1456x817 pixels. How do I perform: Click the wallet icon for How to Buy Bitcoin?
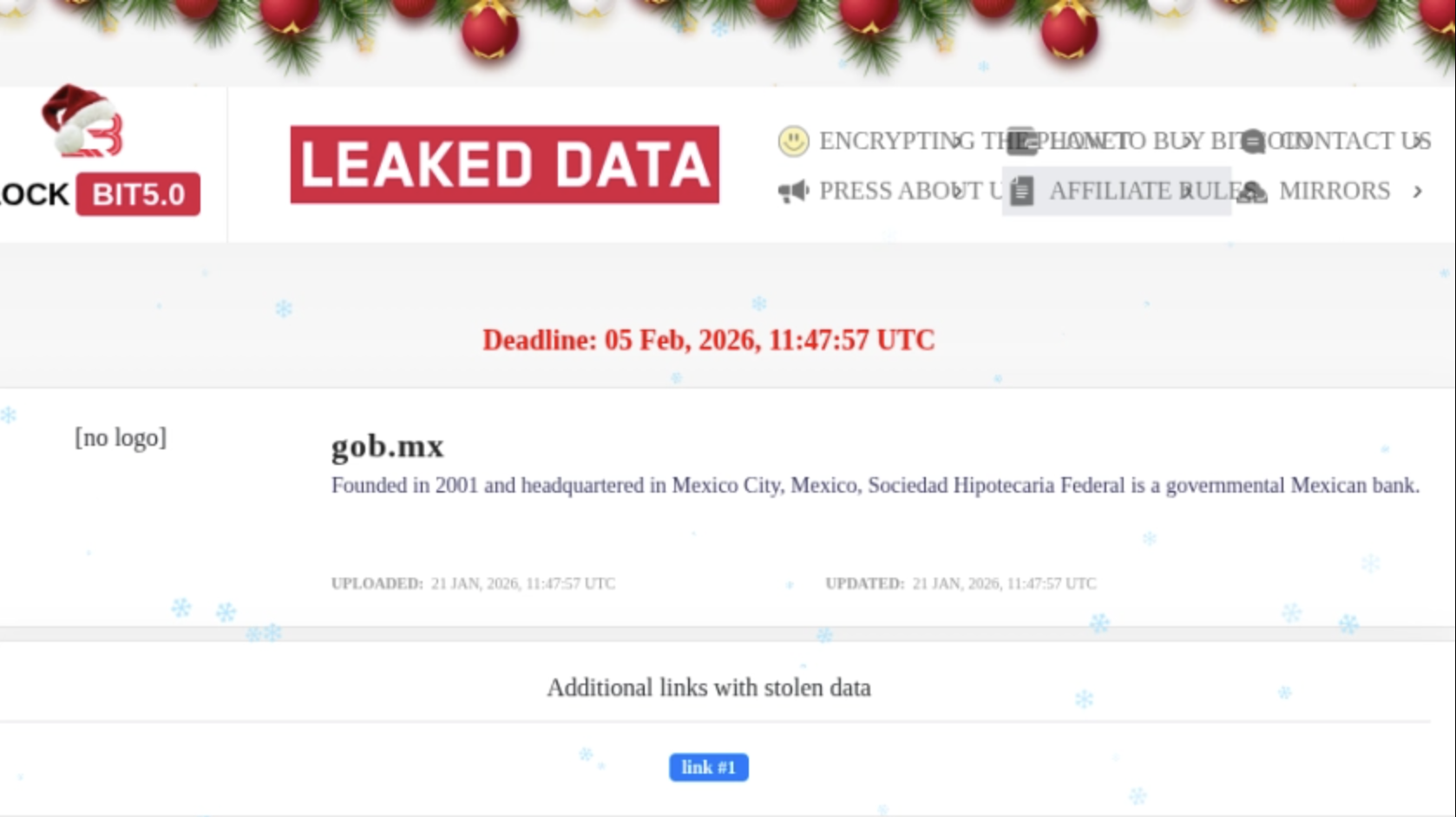coord(1022,141)
